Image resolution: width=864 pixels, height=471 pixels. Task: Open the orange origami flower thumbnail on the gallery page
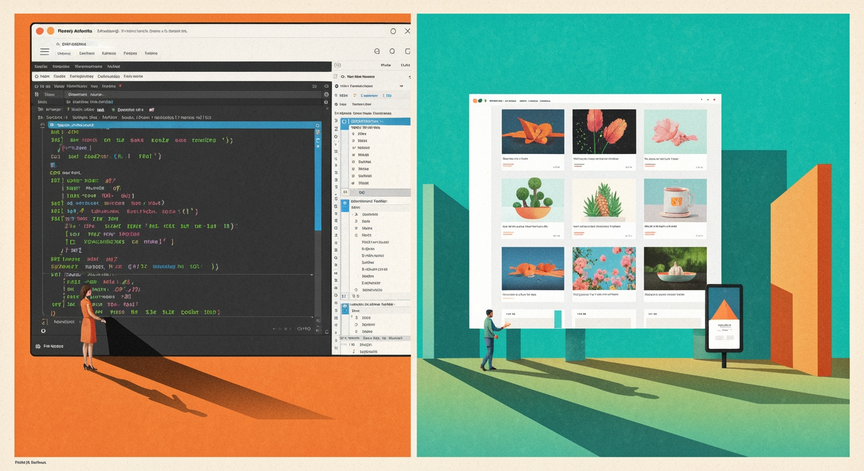click(x=533, y=132)
